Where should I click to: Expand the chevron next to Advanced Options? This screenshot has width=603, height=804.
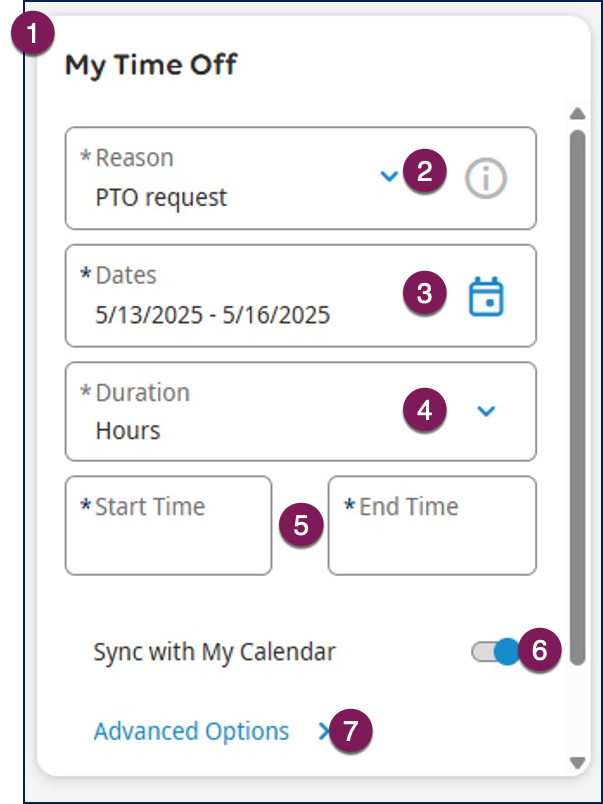click(322, 732)
